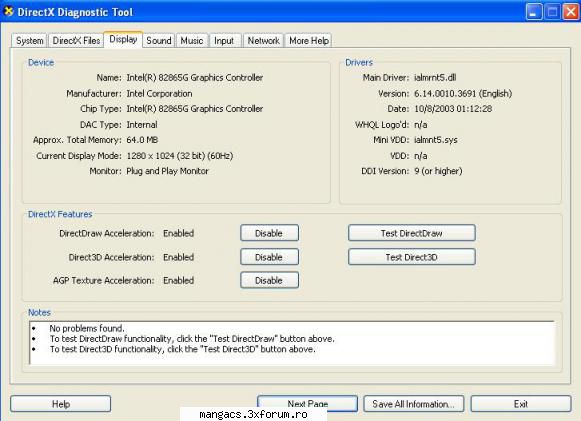
Task: Disable AGP Texture Acceleration
Action: (269, 280)
